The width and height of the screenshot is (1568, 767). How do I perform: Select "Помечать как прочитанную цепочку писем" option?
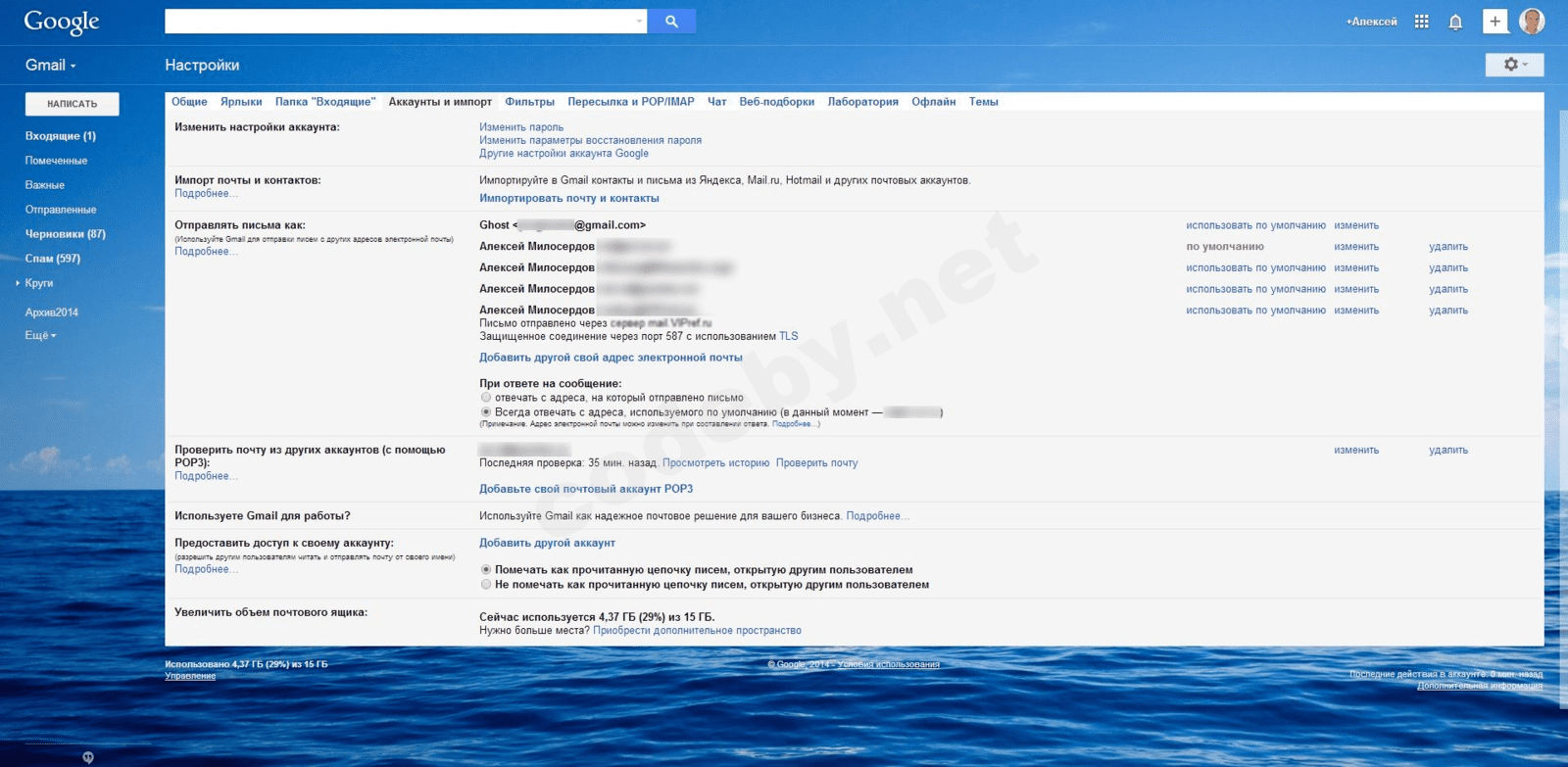click(x=486, y=570)
